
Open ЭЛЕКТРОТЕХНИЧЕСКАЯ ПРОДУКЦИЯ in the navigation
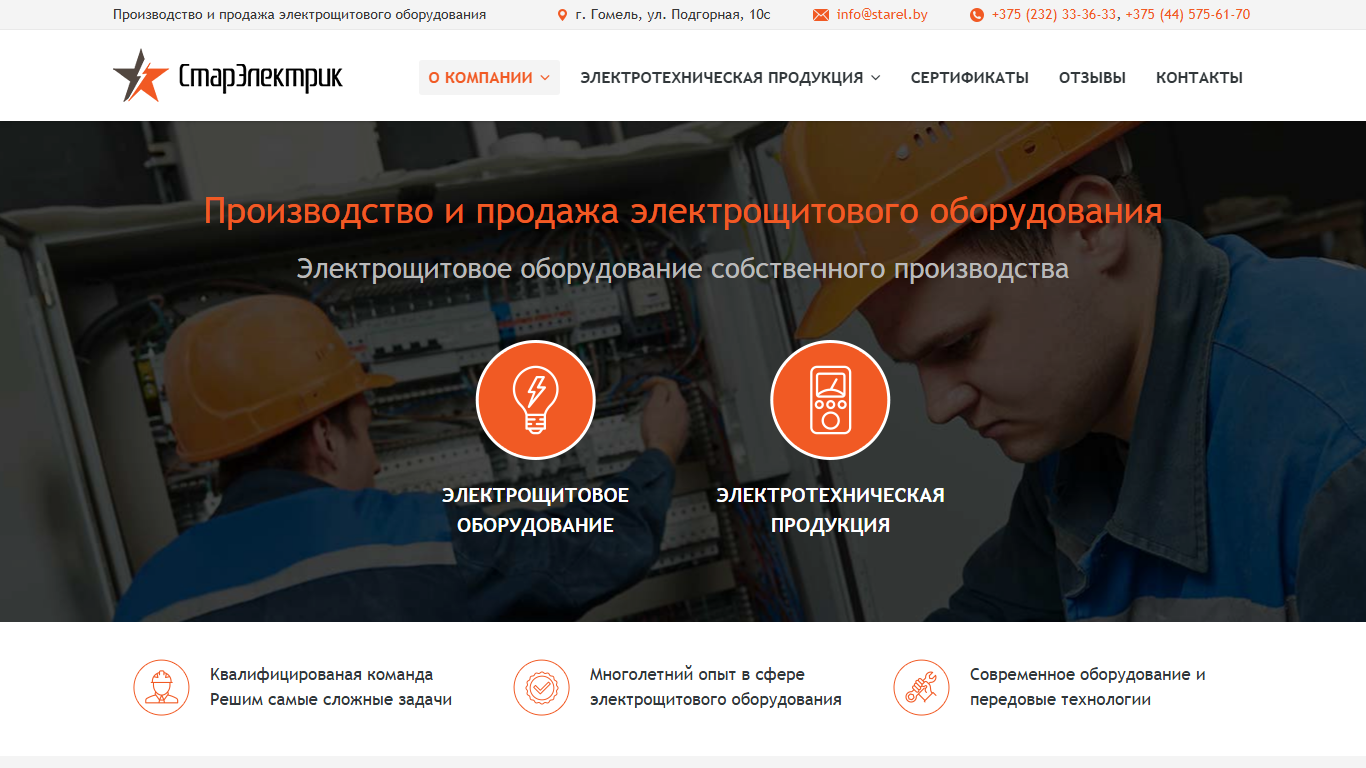(x=730, y=78)
